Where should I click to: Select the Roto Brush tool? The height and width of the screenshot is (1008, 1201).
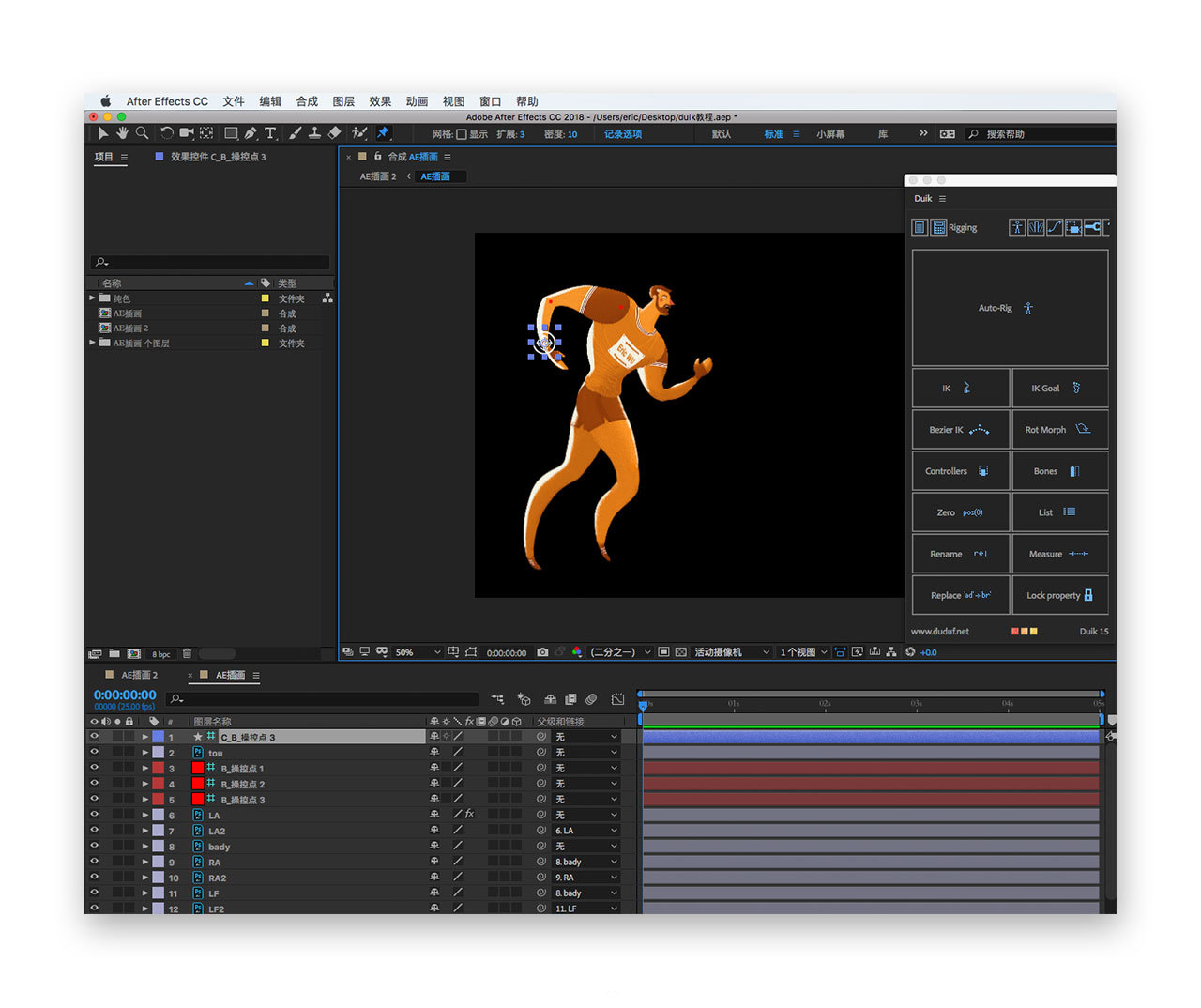point(358,133)
